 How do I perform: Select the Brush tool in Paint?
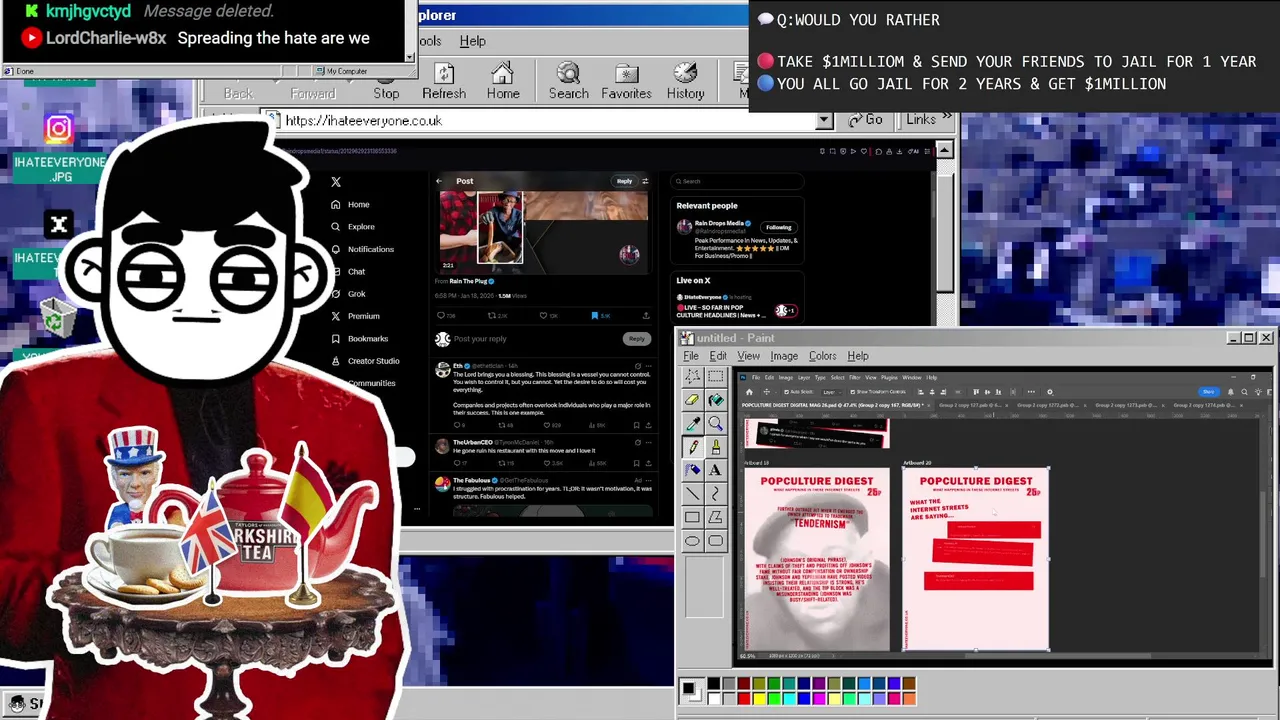715,447
